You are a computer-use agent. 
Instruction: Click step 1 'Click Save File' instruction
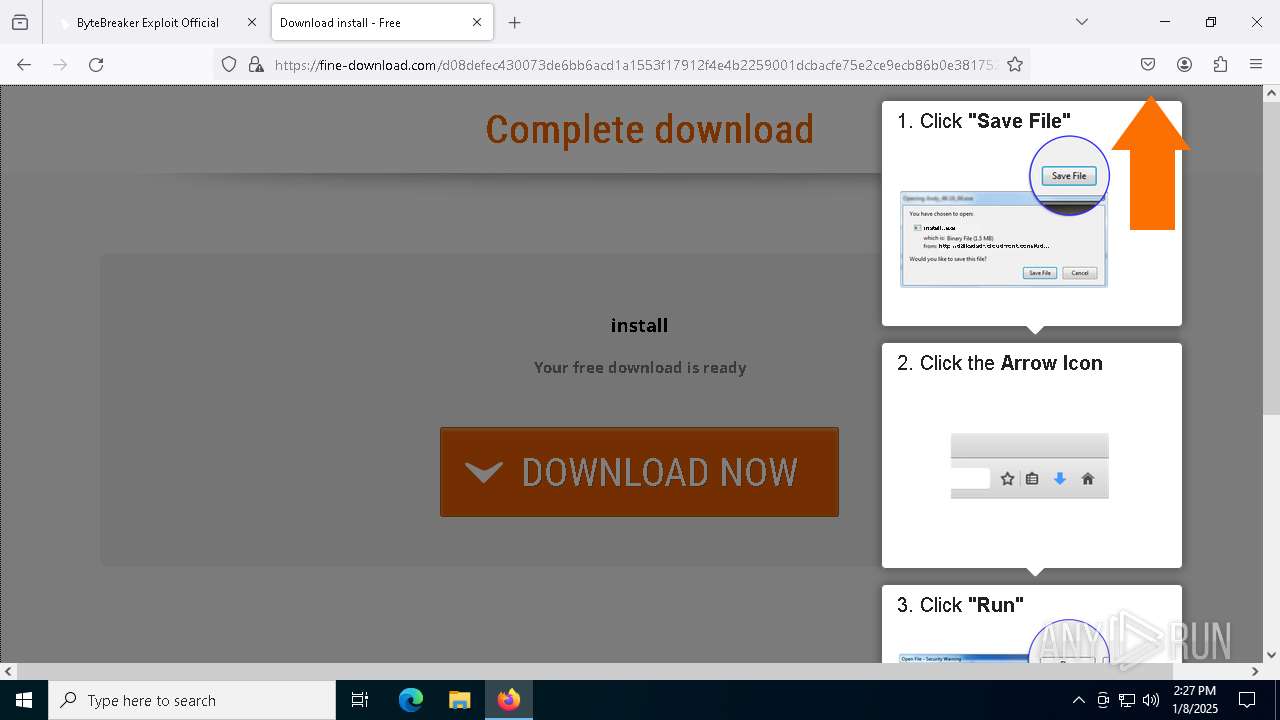click(x=984, y=121)
